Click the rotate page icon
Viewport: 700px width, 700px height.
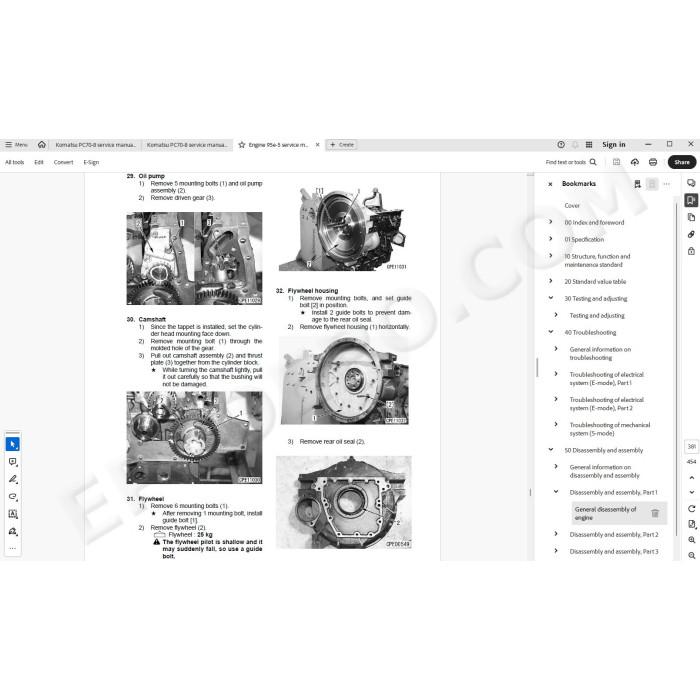click(692, 508)
